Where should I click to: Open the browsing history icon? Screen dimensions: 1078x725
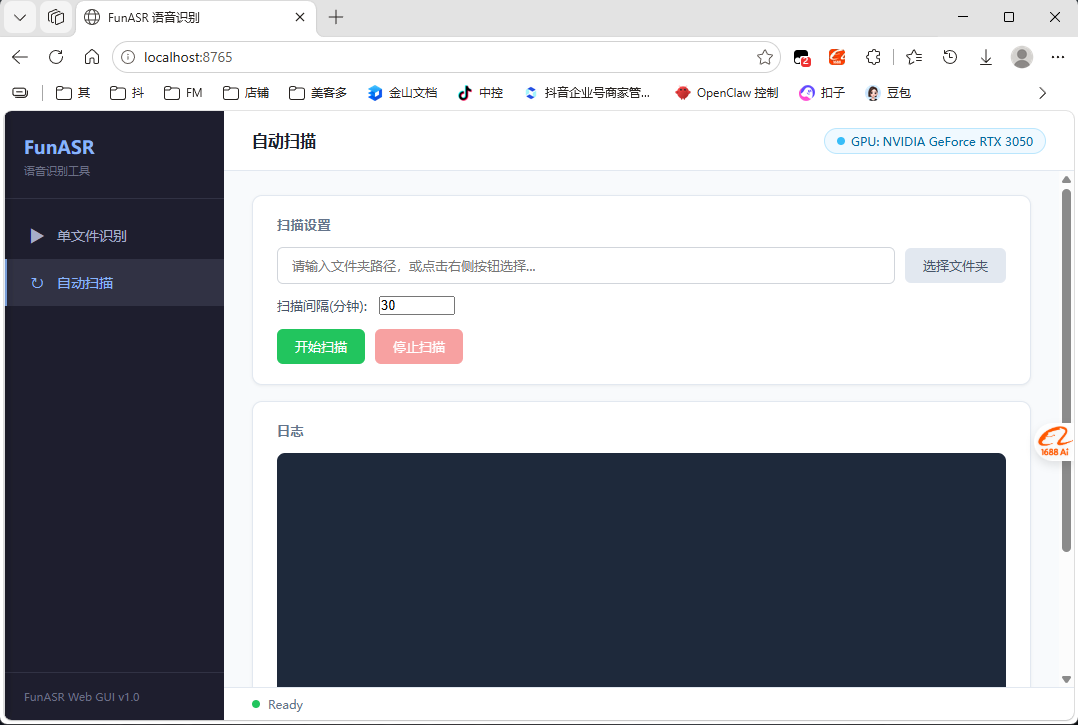click(x=949, y=57)
